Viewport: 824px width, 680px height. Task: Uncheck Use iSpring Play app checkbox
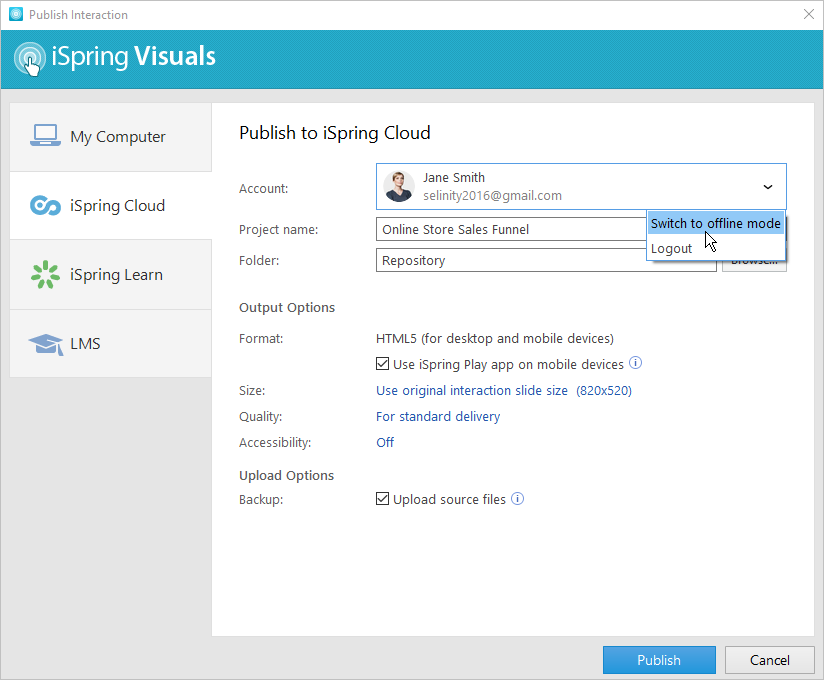tap(383, 364)
